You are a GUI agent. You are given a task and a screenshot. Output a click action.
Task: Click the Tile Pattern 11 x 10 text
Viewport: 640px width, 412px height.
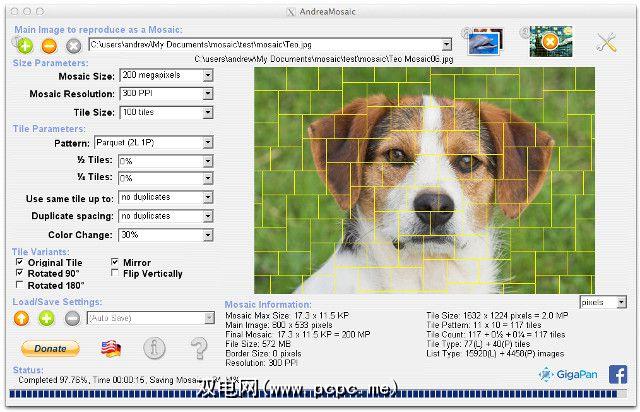click(x=484, y=325)
